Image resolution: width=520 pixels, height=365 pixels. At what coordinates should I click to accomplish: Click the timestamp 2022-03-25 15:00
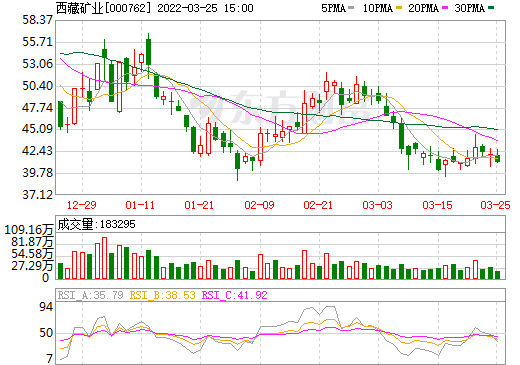205,8
